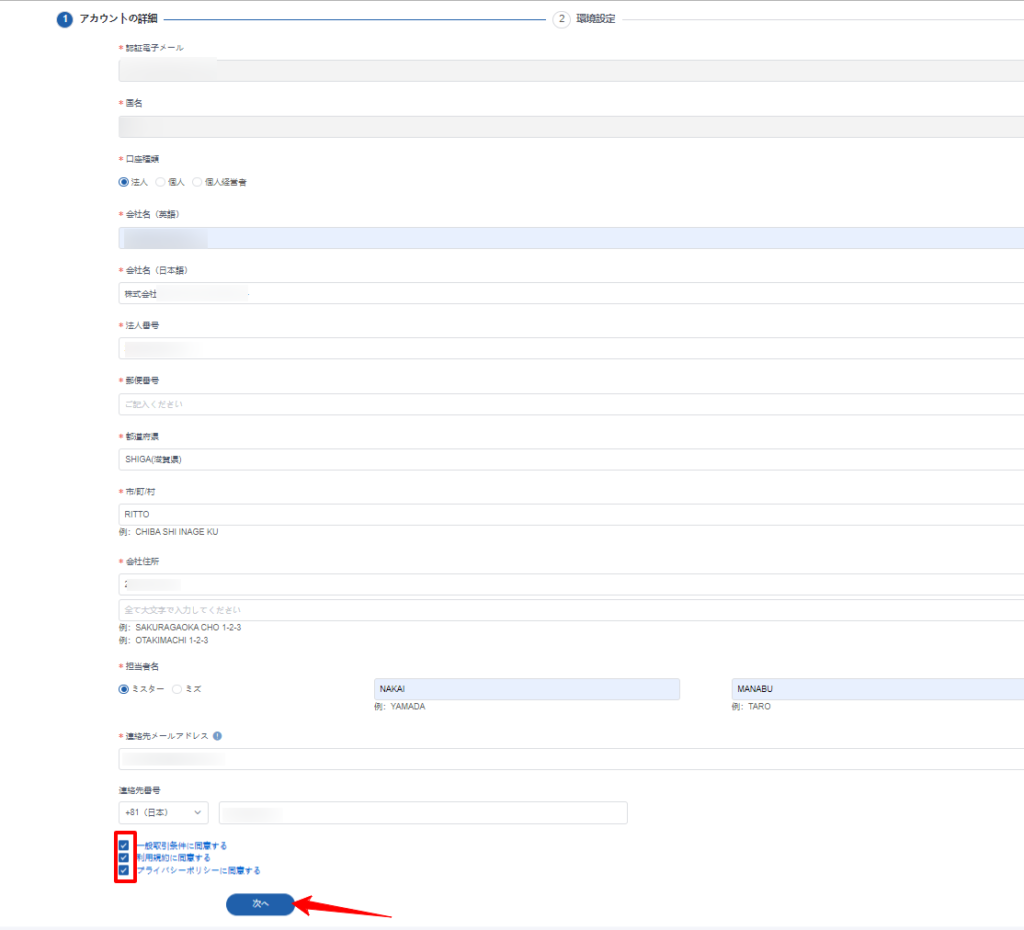1024x930 pixels.
Task: Click the phone number field beside +81
Action: coord(423,812)
